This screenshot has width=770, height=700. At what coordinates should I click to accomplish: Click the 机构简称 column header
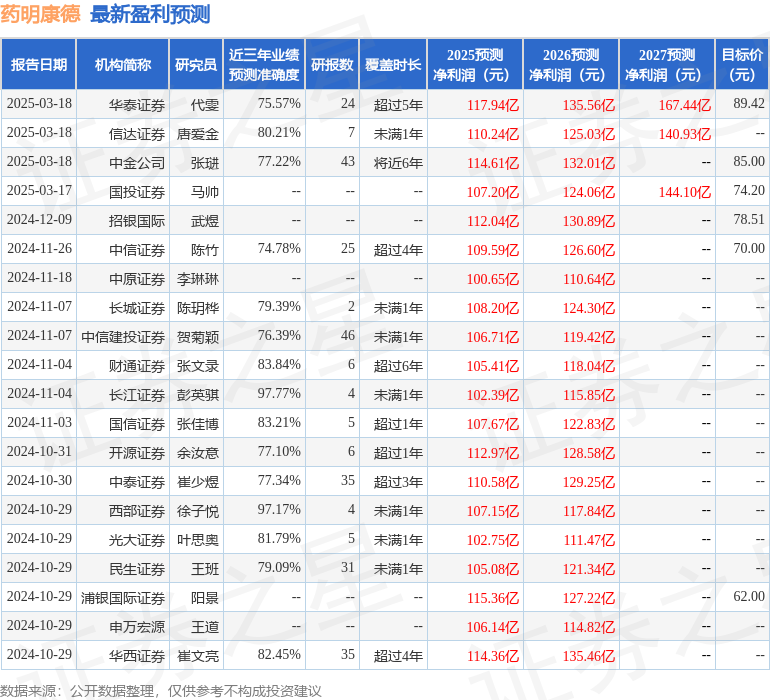pos(123,64)
